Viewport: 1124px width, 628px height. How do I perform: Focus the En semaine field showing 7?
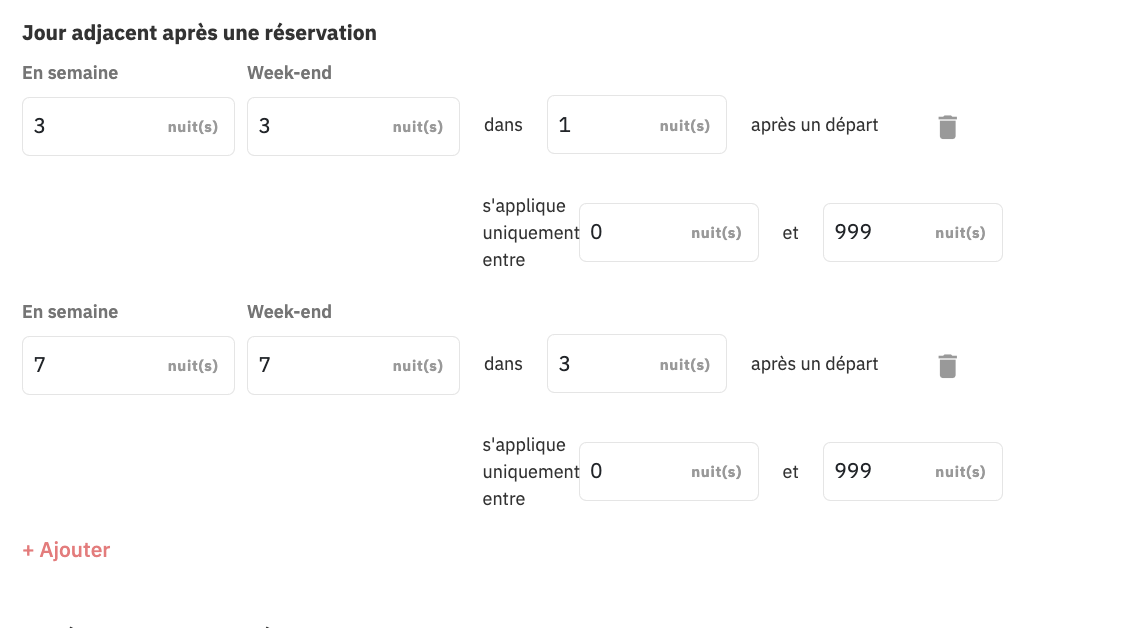pos(128,366)
